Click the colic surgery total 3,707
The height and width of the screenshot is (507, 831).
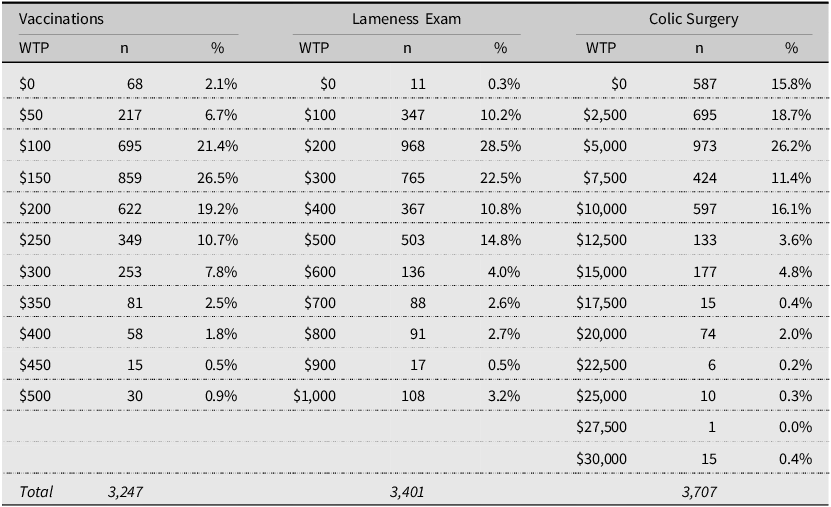pos(699,491)
